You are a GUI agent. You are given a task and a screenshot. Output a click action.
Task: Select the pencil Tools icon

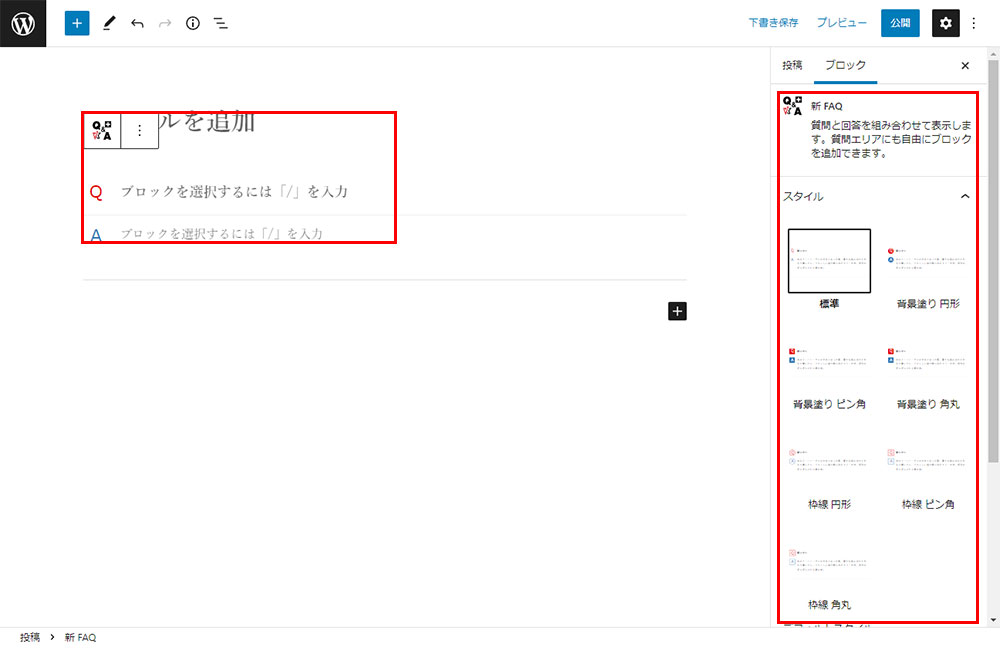click(109, 23)
